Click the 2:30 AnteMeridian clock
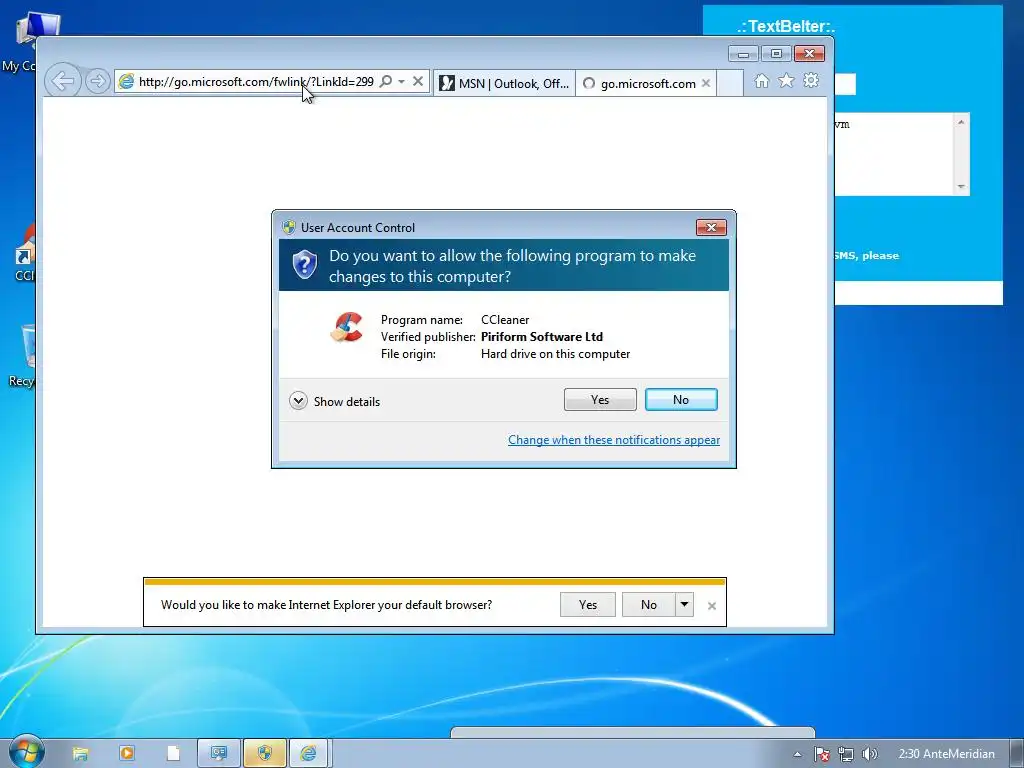The height and width of the screenshot is (768, 1024). pos(946,754)
